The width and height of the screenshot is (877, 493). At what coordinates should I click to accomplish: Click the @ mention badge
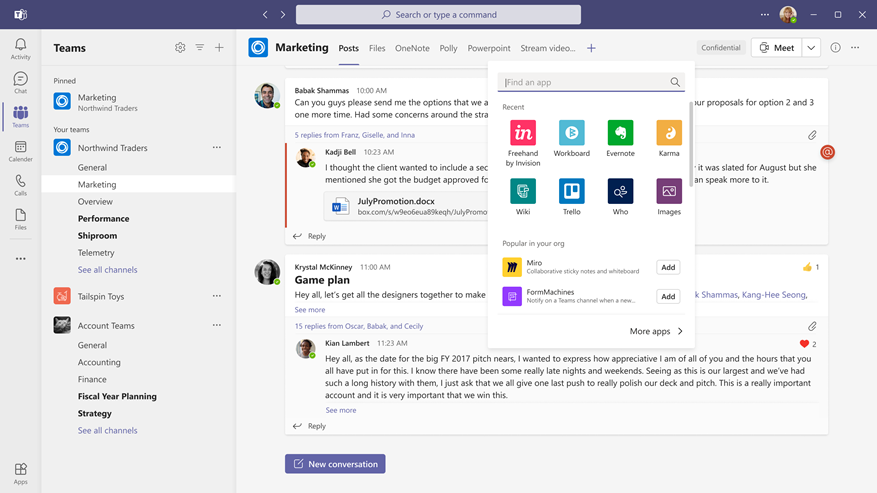click(x=827, y=152)
